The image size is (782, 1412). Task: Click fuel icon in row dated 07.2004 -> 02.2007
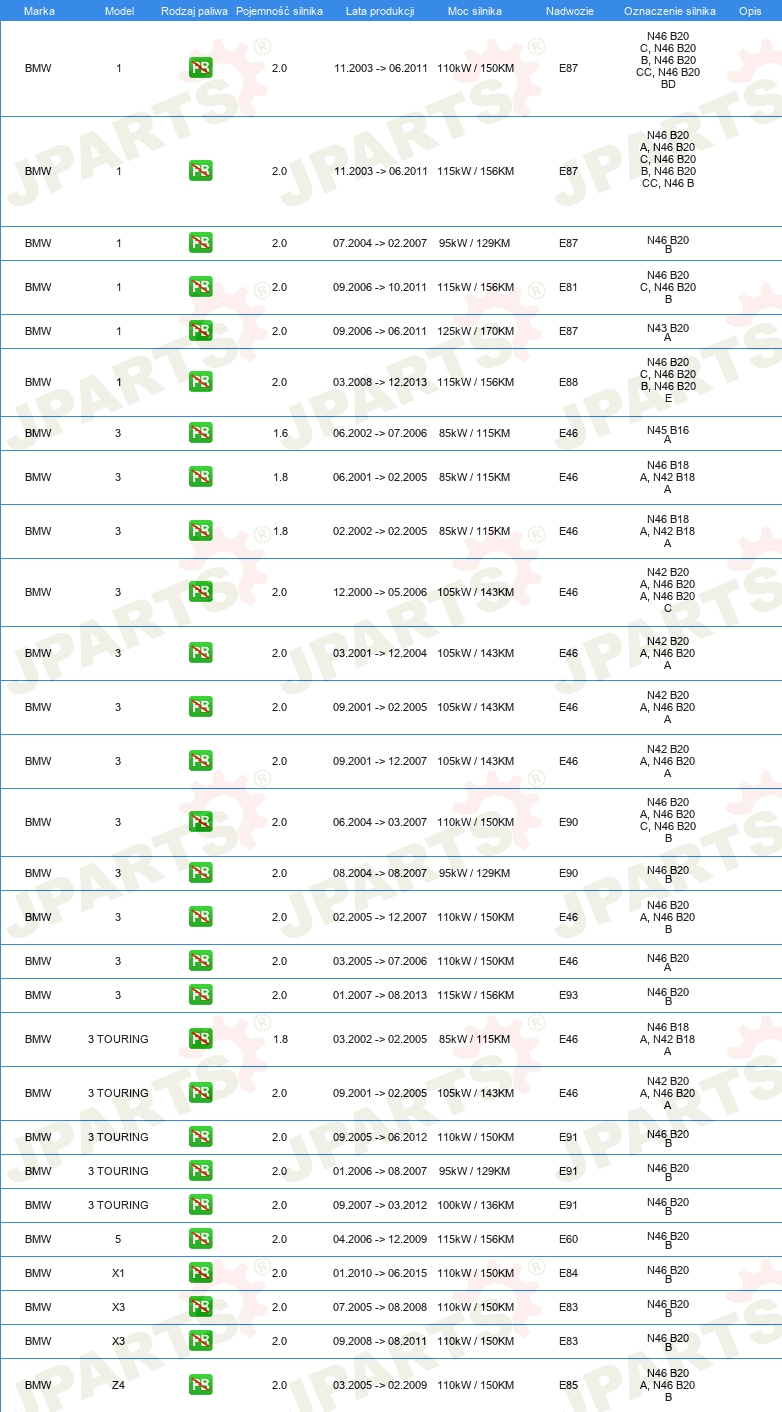click(201, 243)
